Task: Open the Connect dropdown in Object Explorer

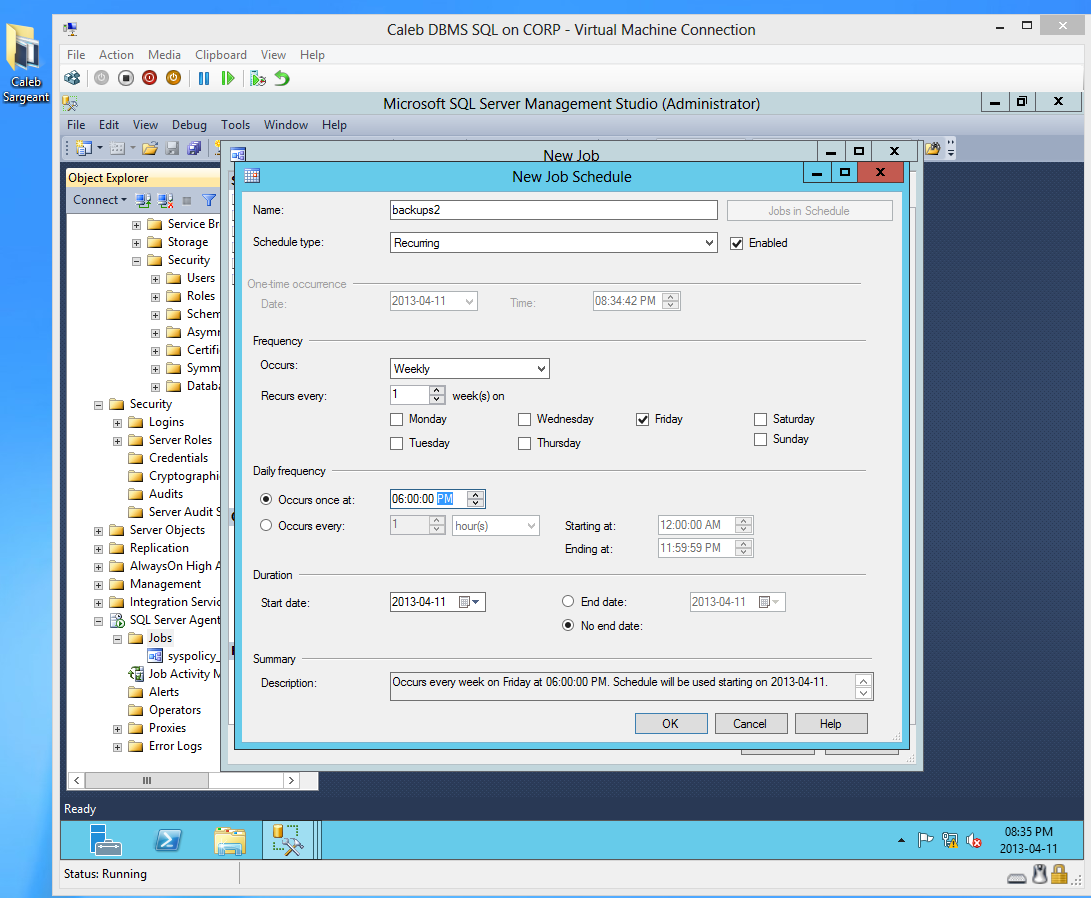Action: point(100,200)
